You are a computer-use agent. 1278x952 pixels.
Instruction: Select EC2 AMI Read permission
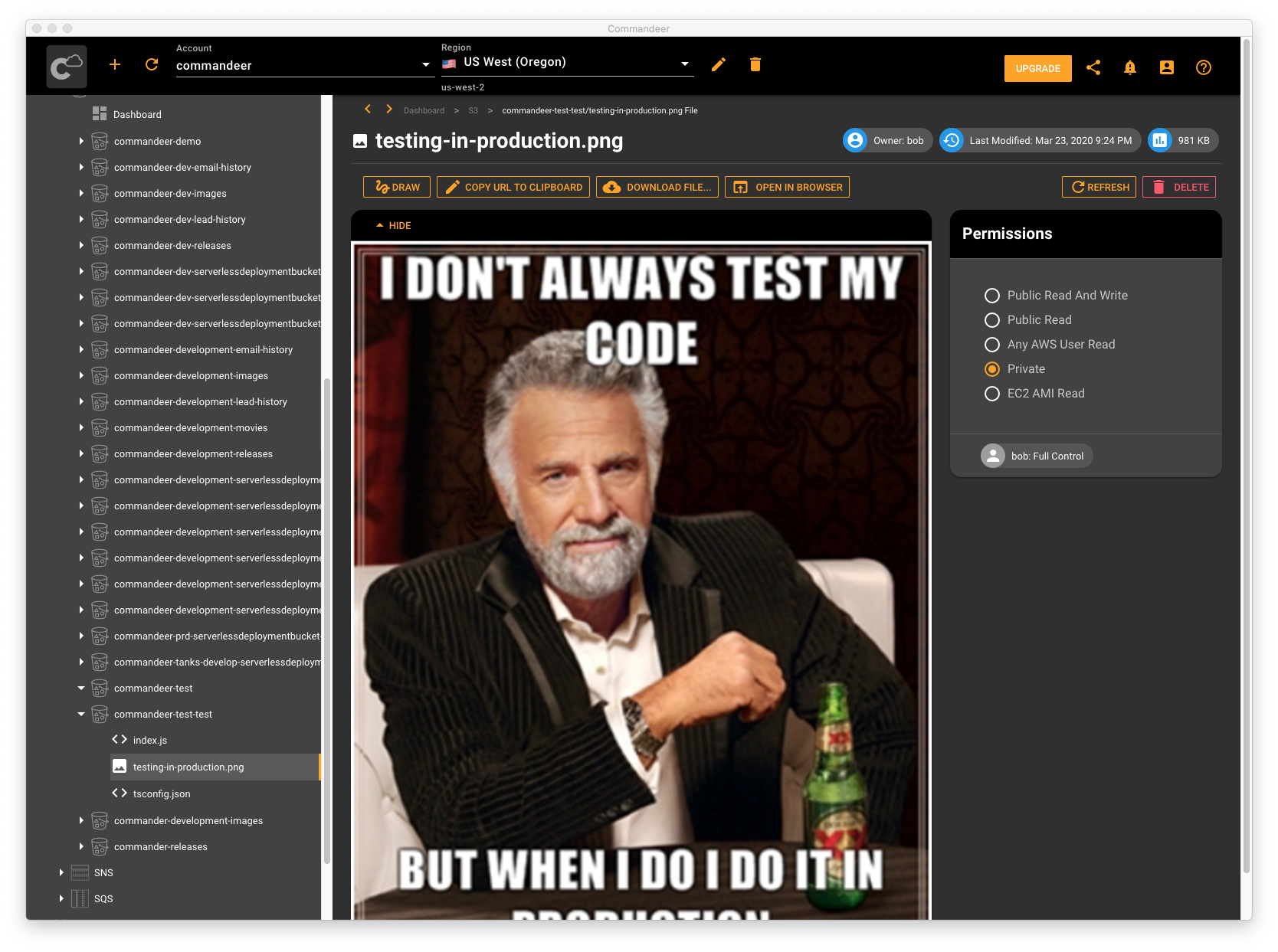pyautogui.click(x=992, y=394)
